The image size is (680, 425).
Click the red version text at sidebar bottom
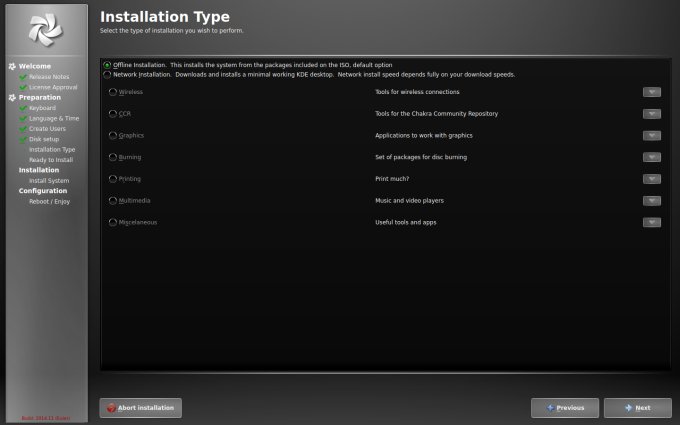click(x=46, y=418)
